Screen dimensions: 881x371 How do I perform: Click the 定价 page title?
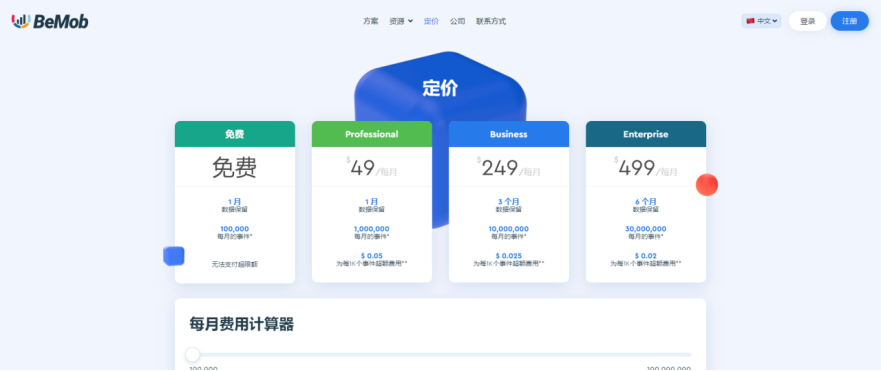coord(440,88)
